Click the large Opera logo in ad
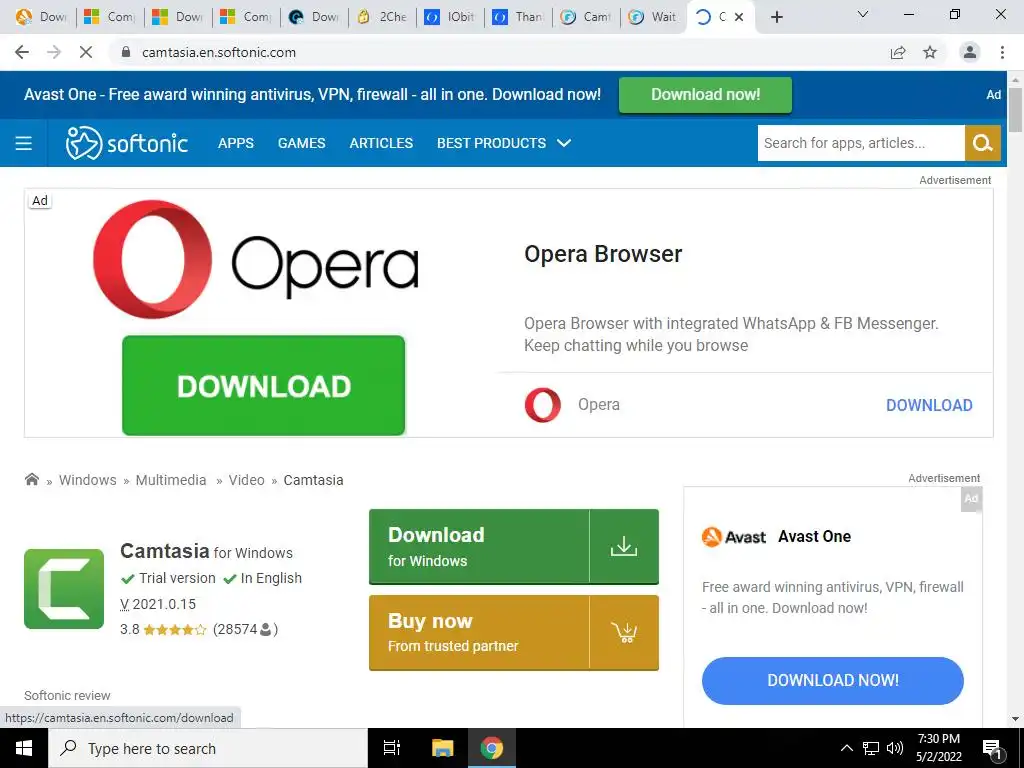Viewport: 1024px width, 768px height. [x=255, y=260]
